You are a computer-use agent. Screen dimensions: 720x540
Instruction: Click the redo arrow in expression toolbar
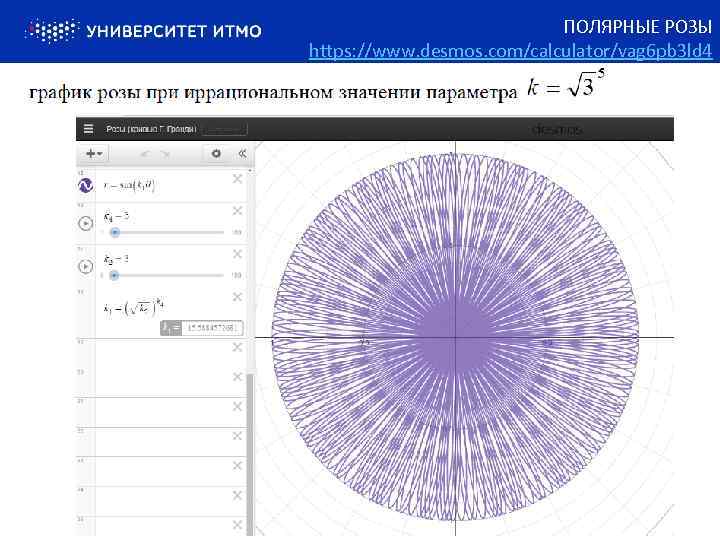pos(165,154)
